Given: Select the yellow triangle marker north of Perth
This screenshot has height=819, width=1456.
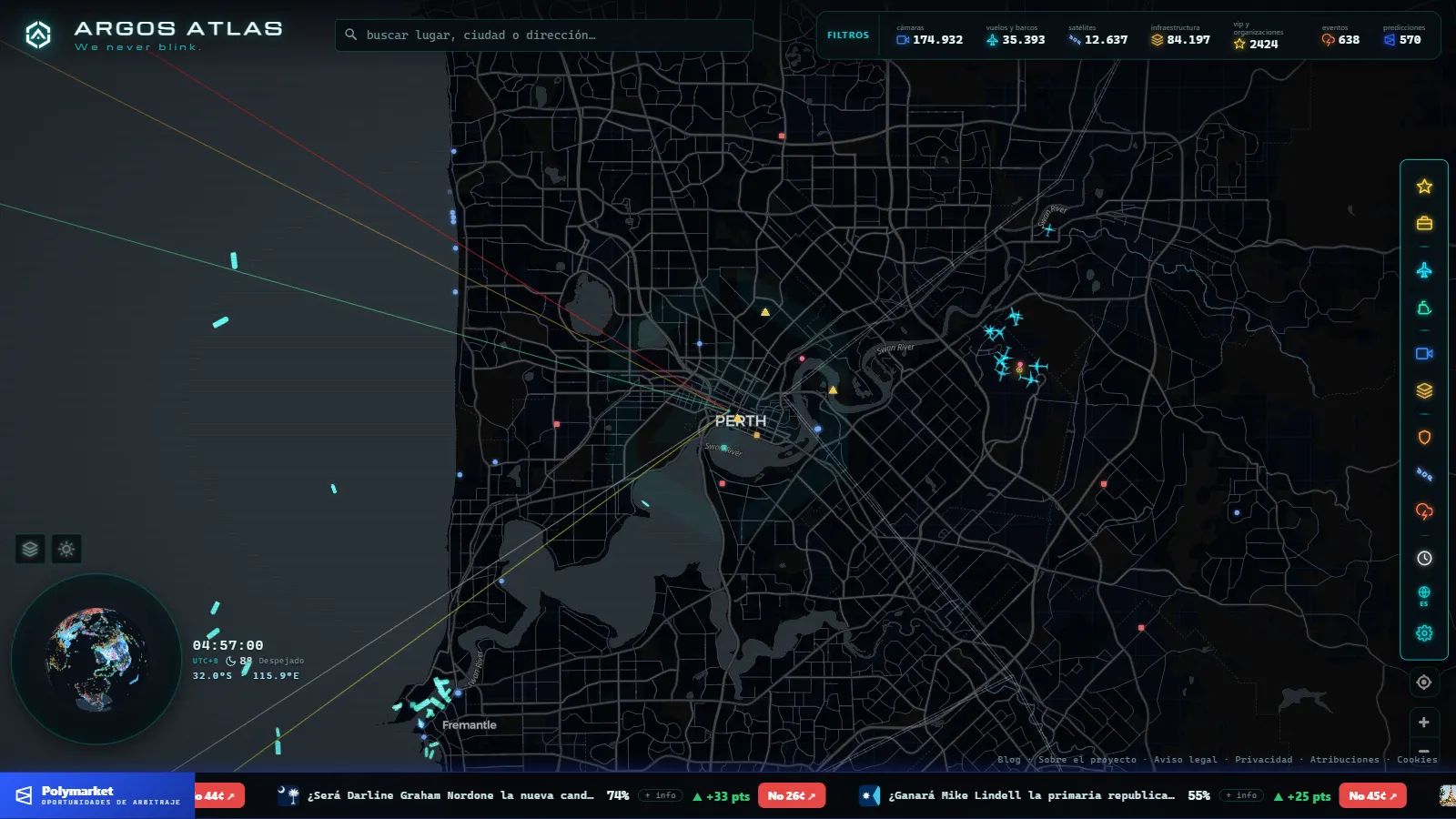Looking at the screenshot, I should (765, 312).
